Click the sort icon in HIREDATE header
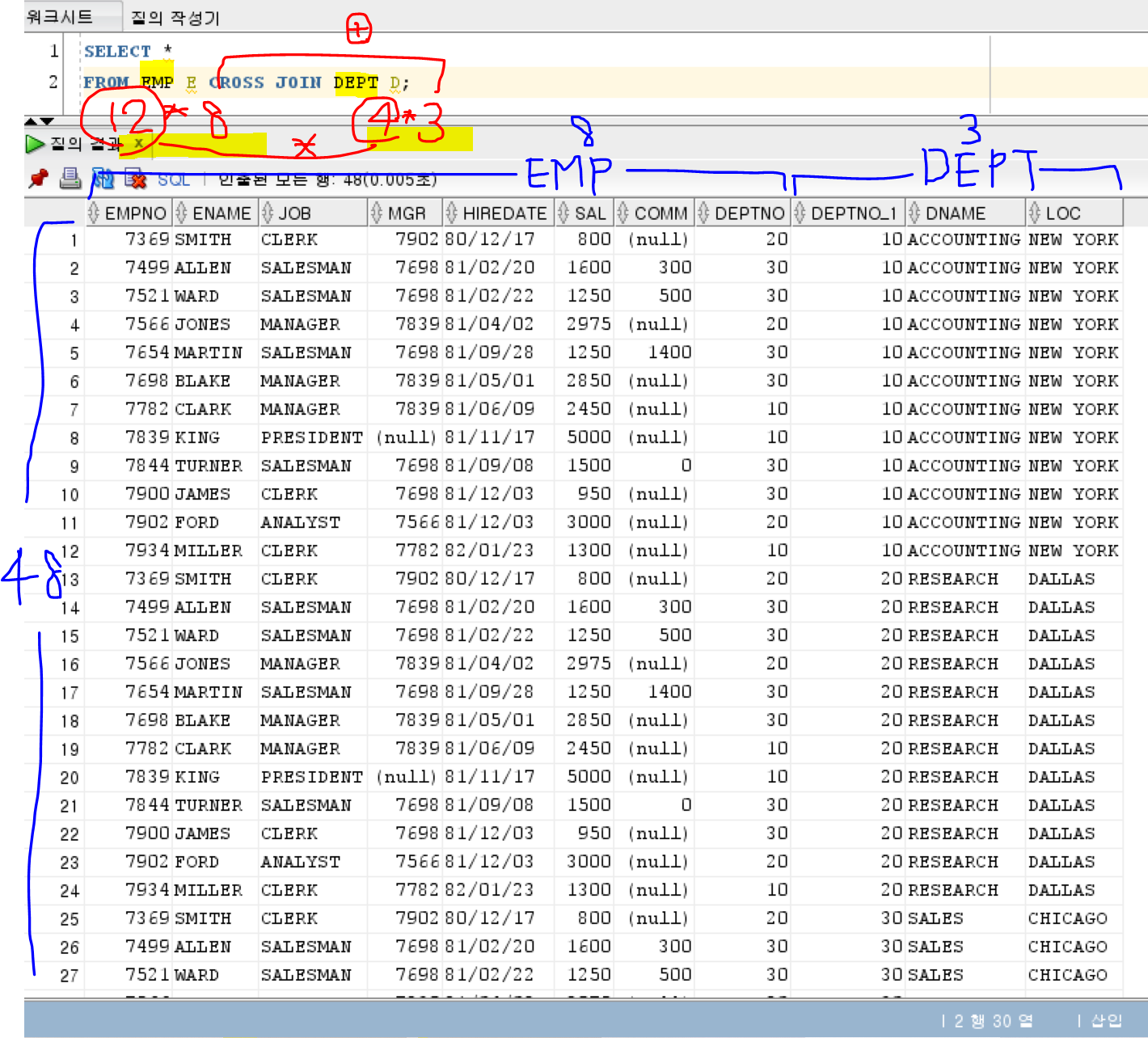The image size is (1148, 1038). click(452, 213)
